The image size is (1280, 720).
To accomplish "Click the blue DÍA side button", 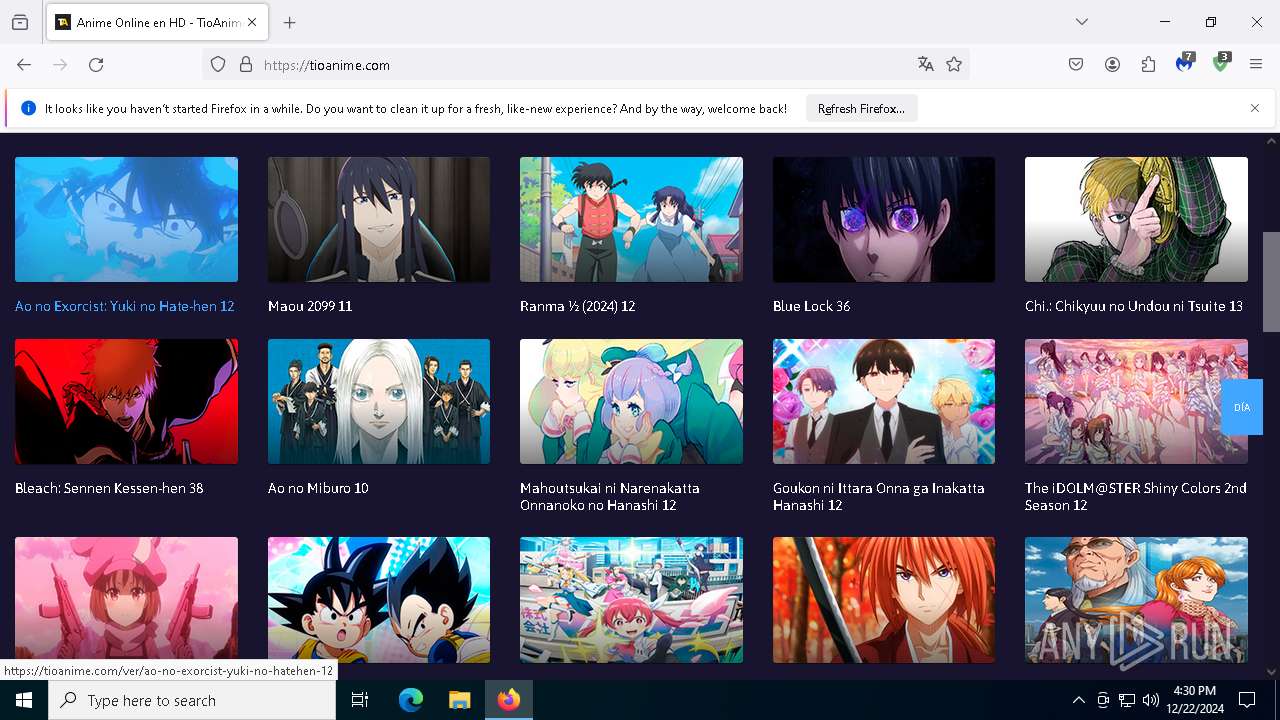I will point(1242,407).
